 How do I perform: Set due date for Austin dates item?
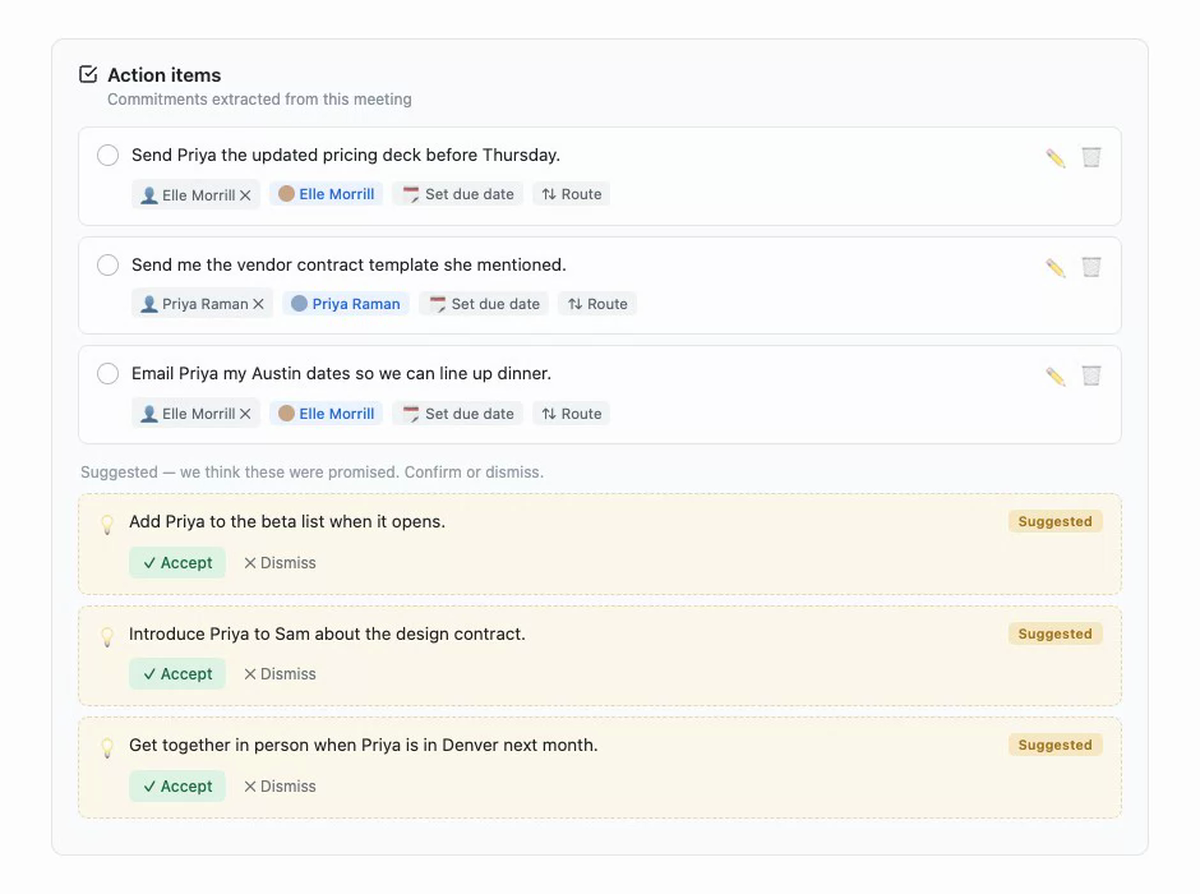point(458,413)
